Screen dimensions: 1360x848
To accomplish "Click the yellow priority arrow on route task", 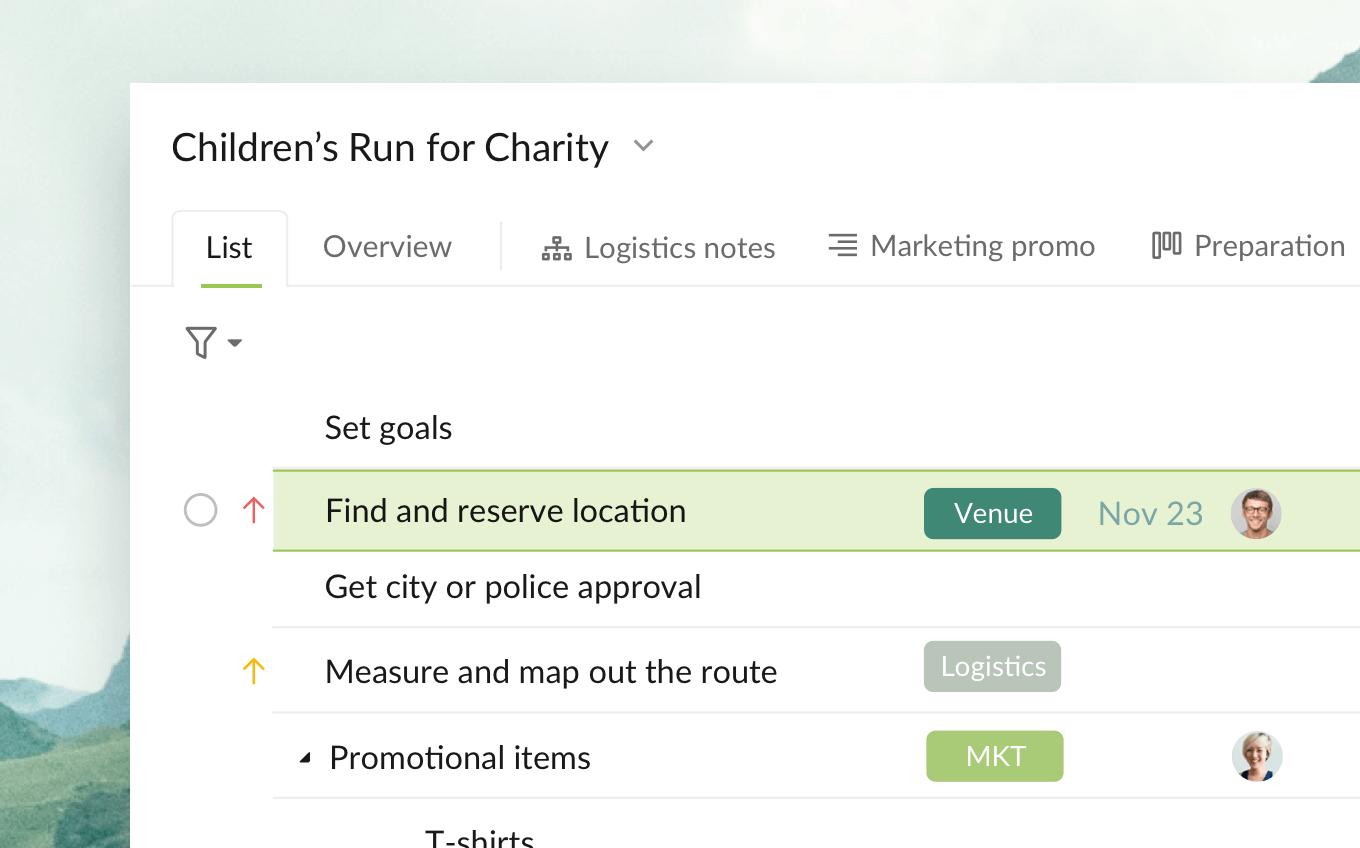I will pos(254,671).
